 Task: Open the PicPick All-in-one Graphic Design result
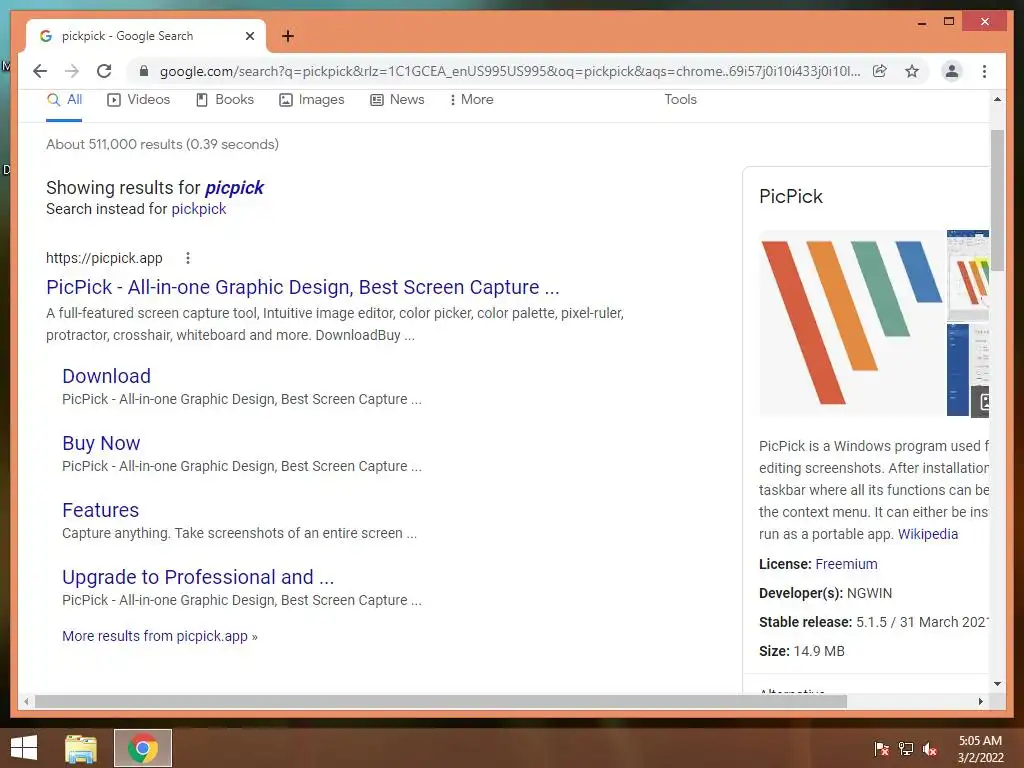click(302, 287)
